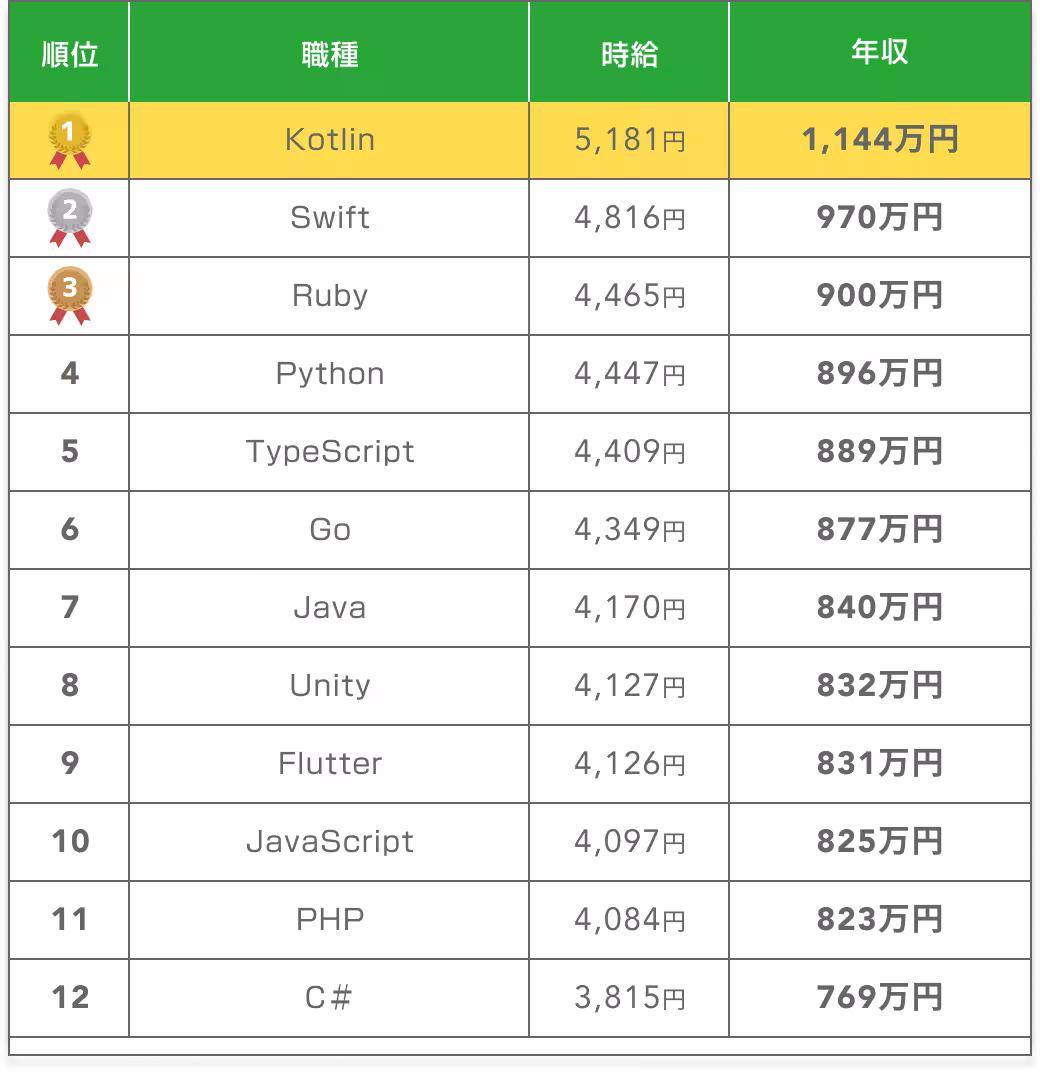The image size is (1040, 1072).
Task: Click the Python row name
Action: [329, 374]
